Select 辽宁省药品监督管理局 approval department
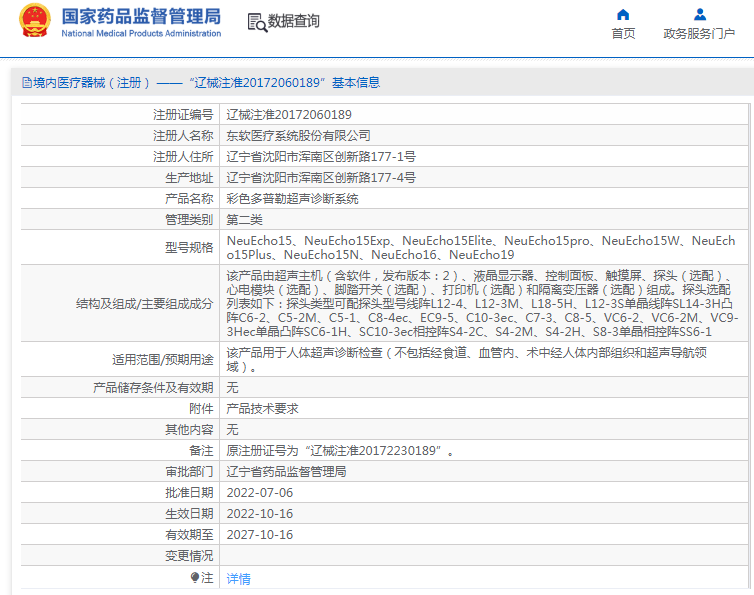Viewport: 754px width, 595px height. point(287,471)
